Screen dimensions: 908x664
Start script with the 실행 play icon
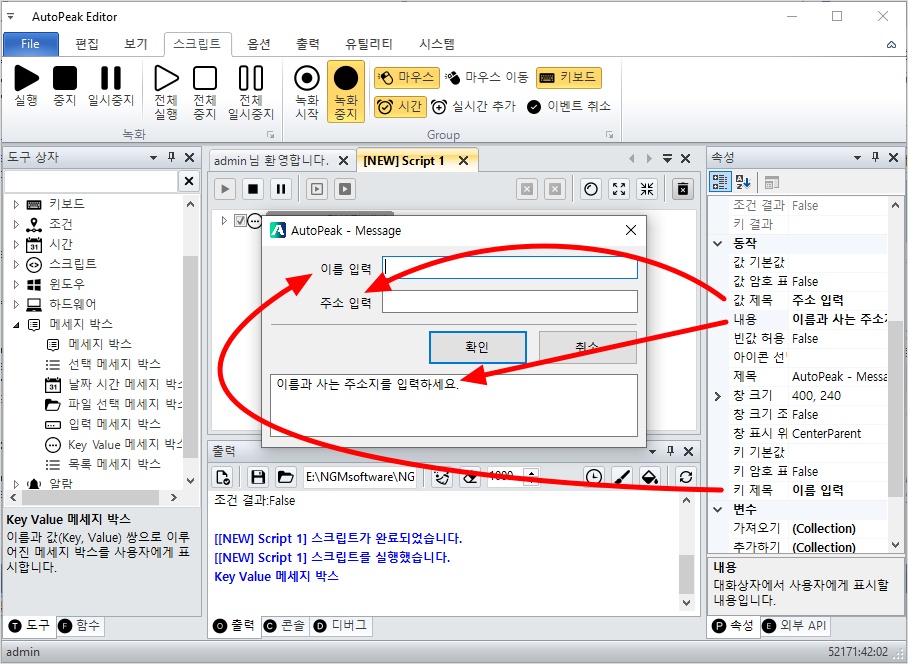(x=26, y=86)
